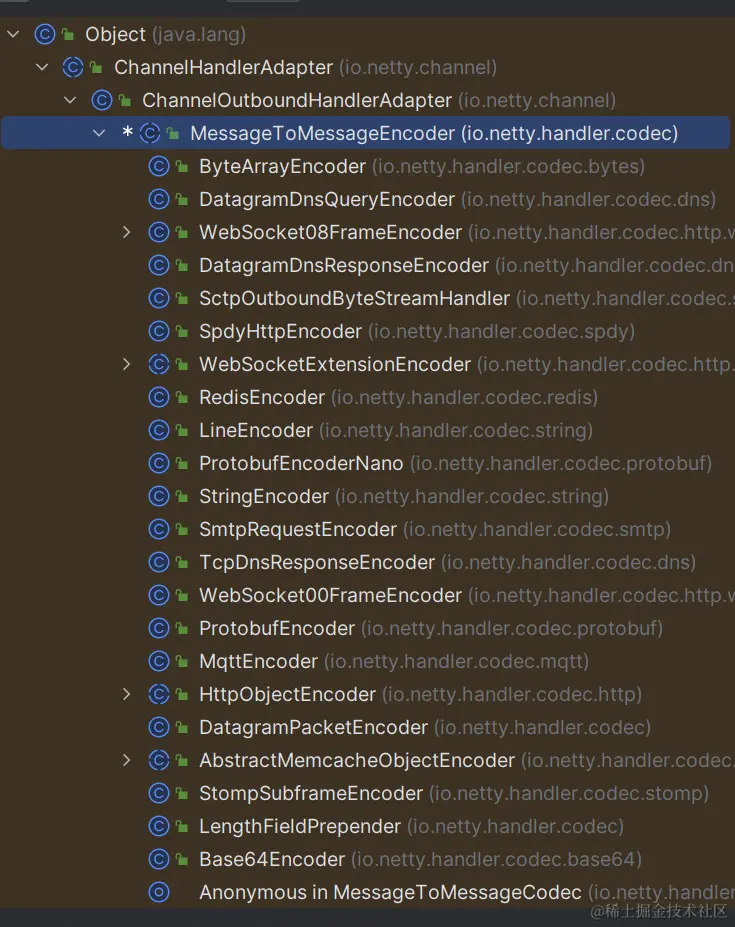This screenshot has height=927, width=735.
Task: Click the class icon beside WebSocket08FrameEncoder
Action: click(158, 232)
